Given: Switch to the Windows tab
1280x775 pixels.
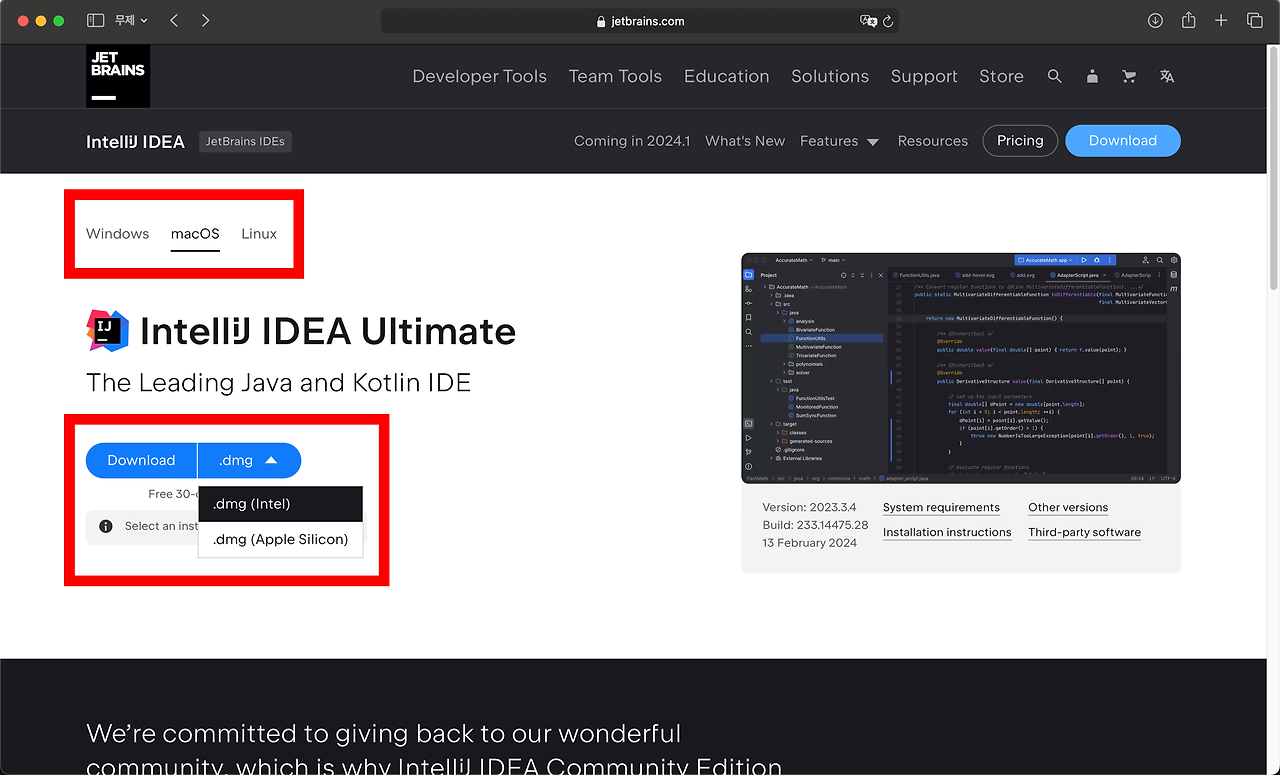Looking at the screenshot, I should (117, 234).
